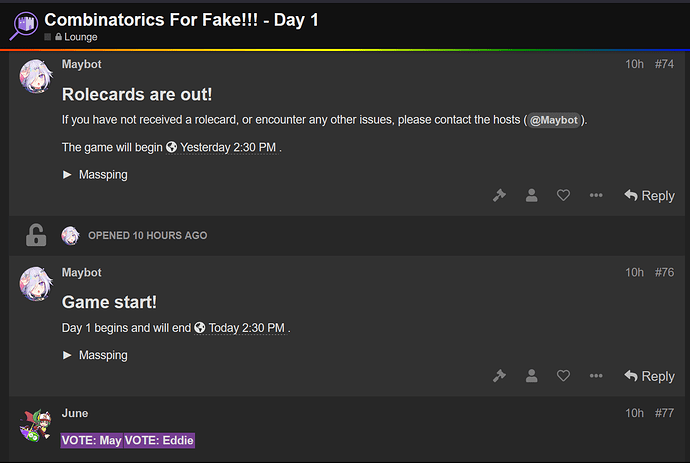Open more actions on post #74
Viewport: 690px width, 463px height.
[596, 195]
